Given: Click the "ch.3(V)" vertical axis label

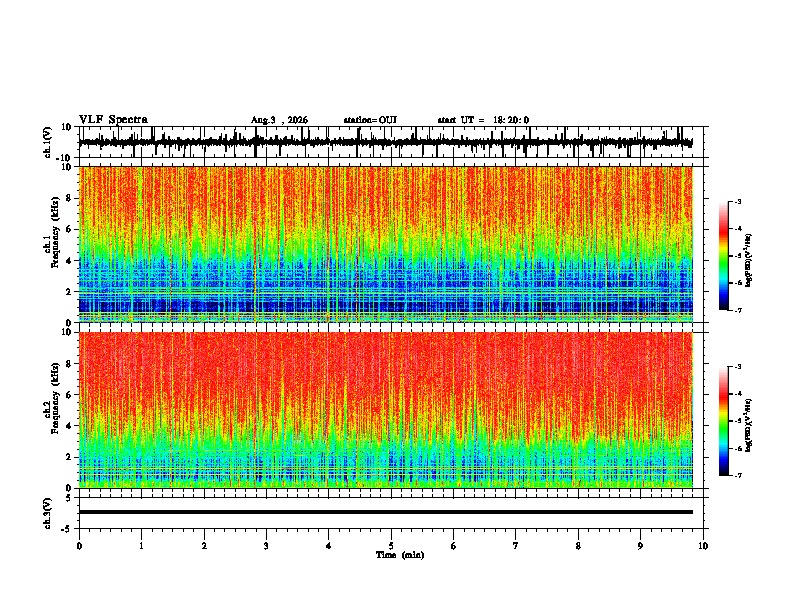Looking at the screenshot, I should [x=48, y=513].
